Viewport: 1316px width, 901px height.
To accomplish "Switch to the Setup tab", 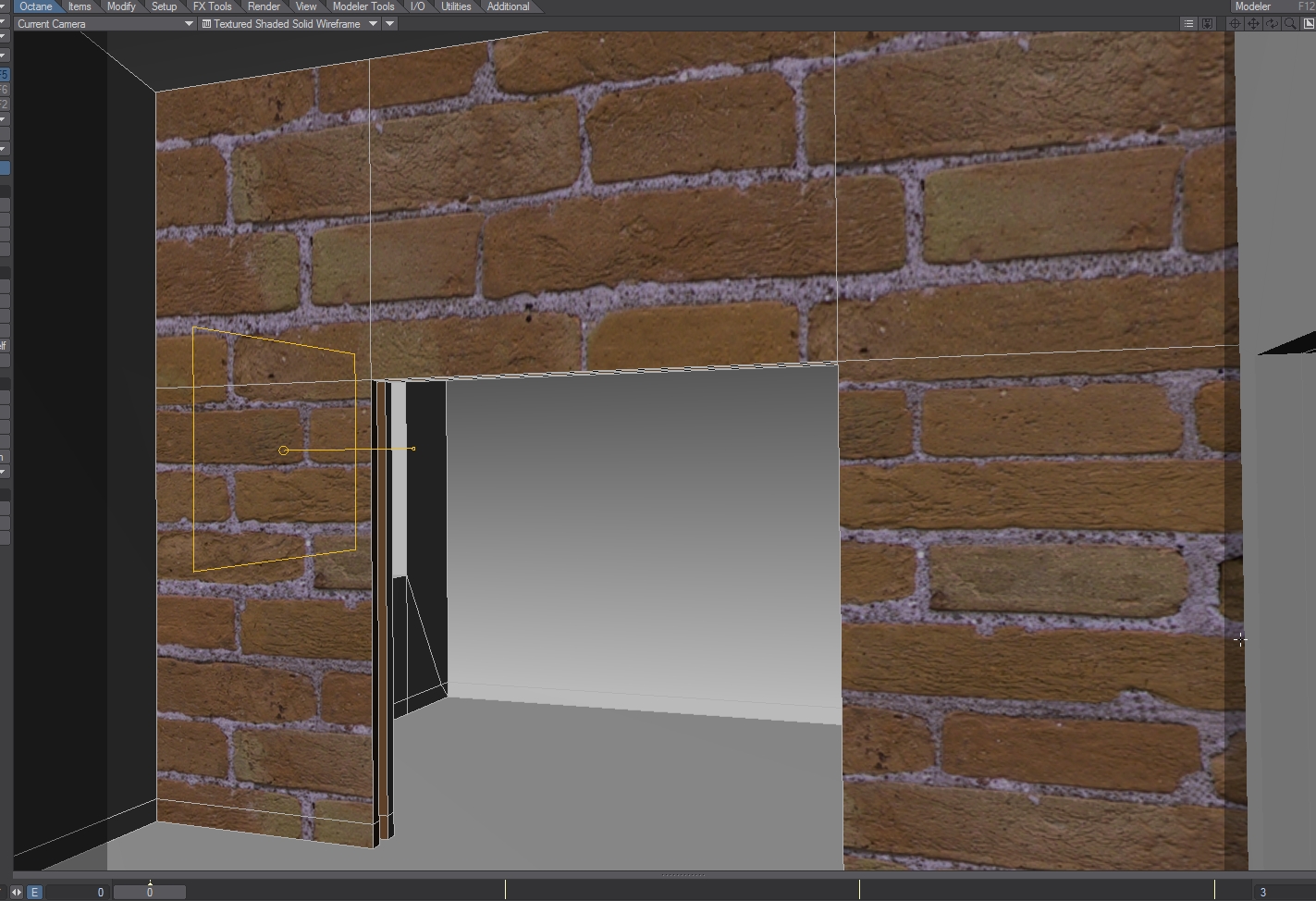I will 164,6.
